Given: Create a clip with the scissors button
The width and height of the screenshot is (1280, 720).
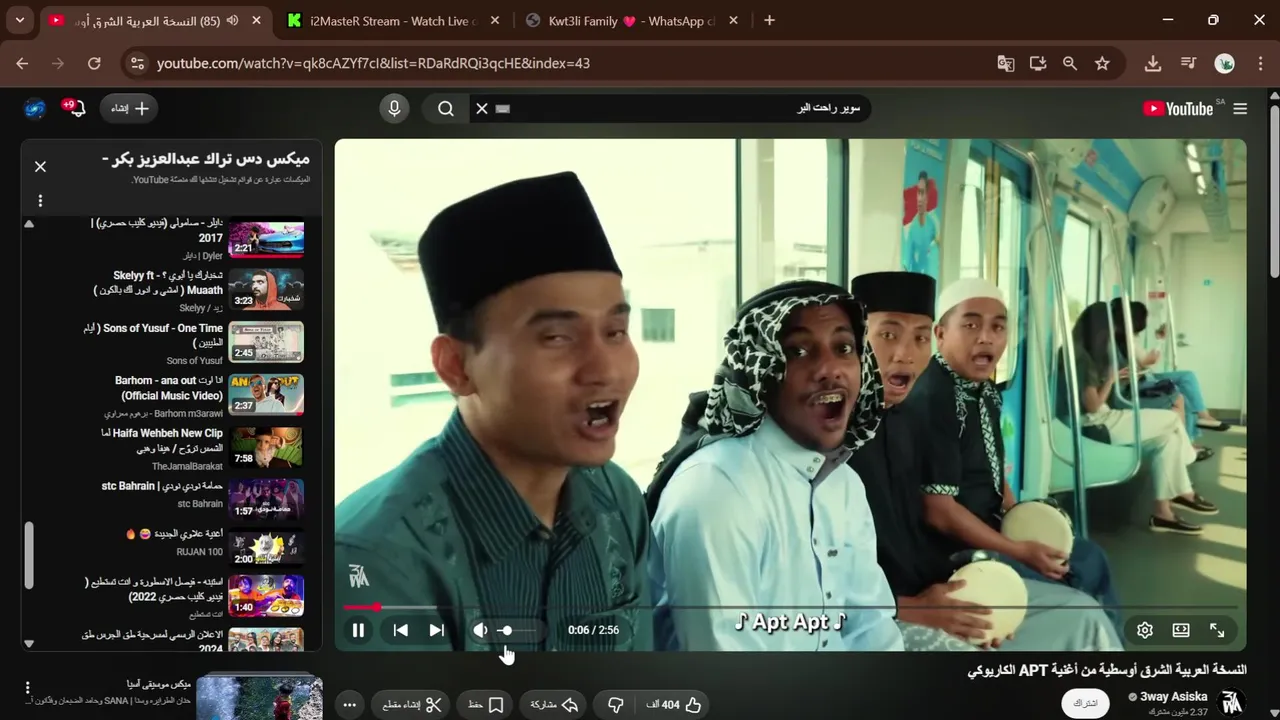Looking at the screenshot, I should pos(413,705).
